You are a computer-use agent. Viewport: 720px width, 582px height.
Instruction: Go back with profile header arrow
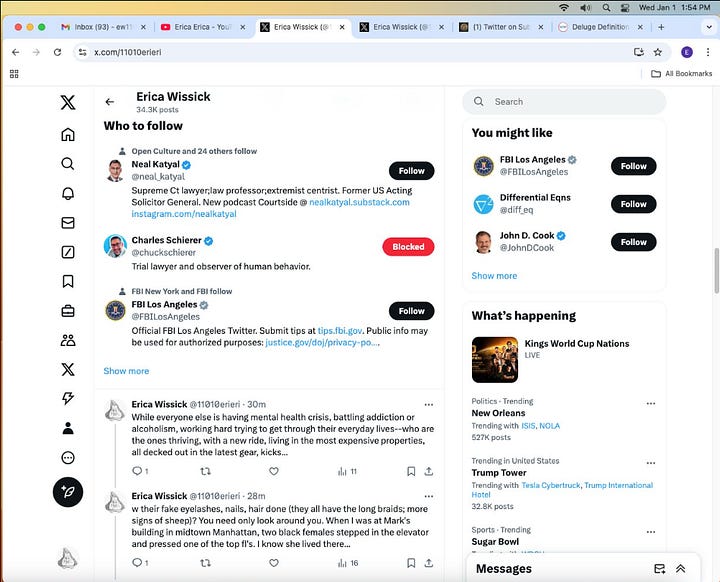click(x=109, y=102)
